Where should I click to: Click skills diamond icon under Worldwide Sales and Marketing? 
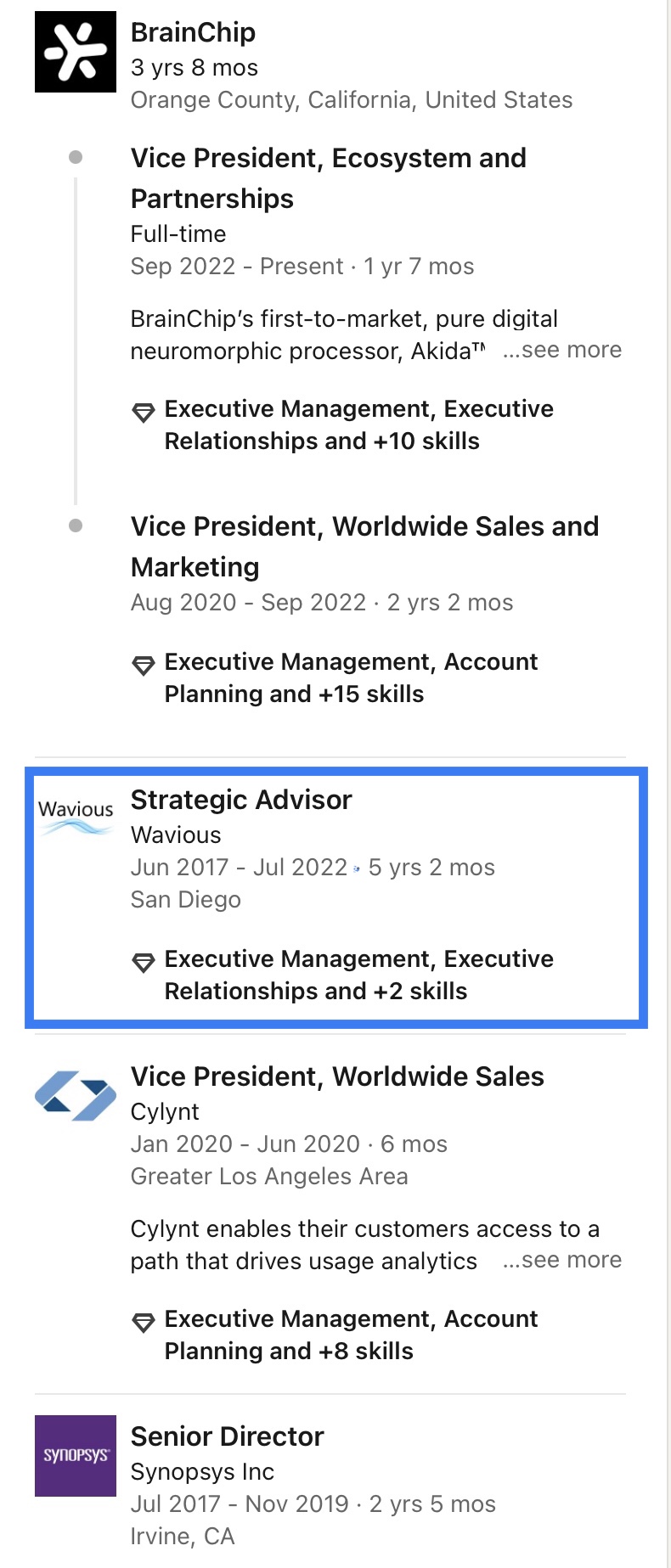[144, 666]
